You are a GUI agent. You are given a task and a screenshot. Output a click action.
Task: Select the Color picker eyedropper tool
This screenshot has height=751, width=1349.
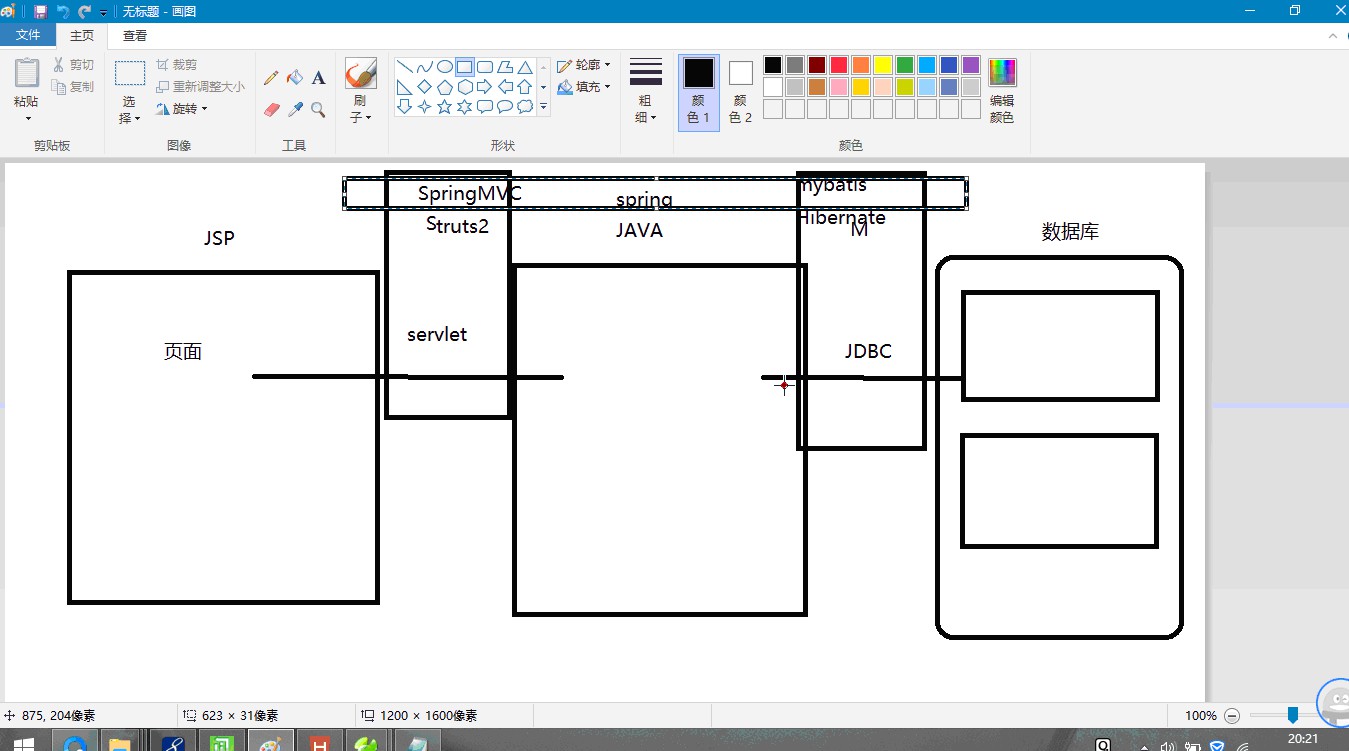295,110
